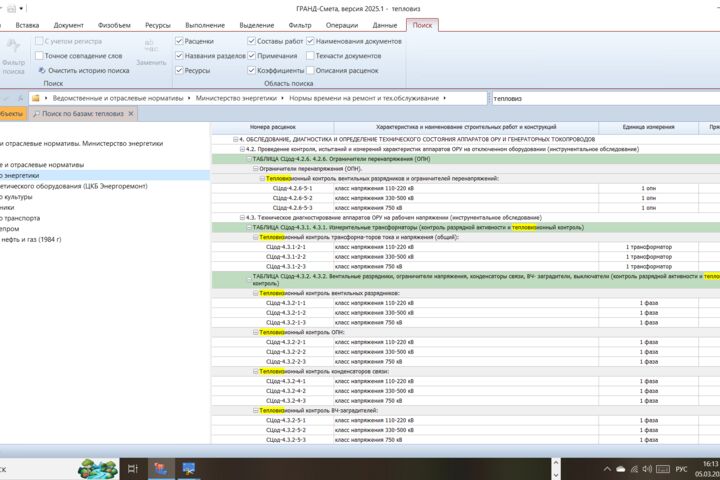Collapse Тепловизионный контроль ОПН group
720x480 pixels.
point(256,332)
